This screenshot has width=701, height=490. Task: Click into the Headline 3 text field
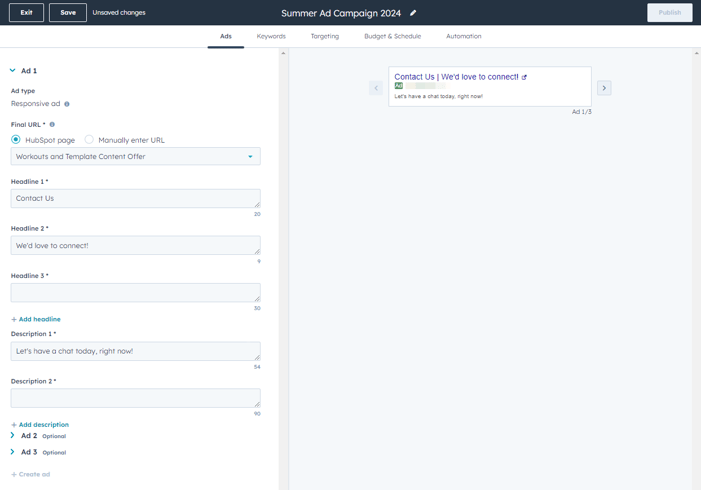(x=135, y=292)
